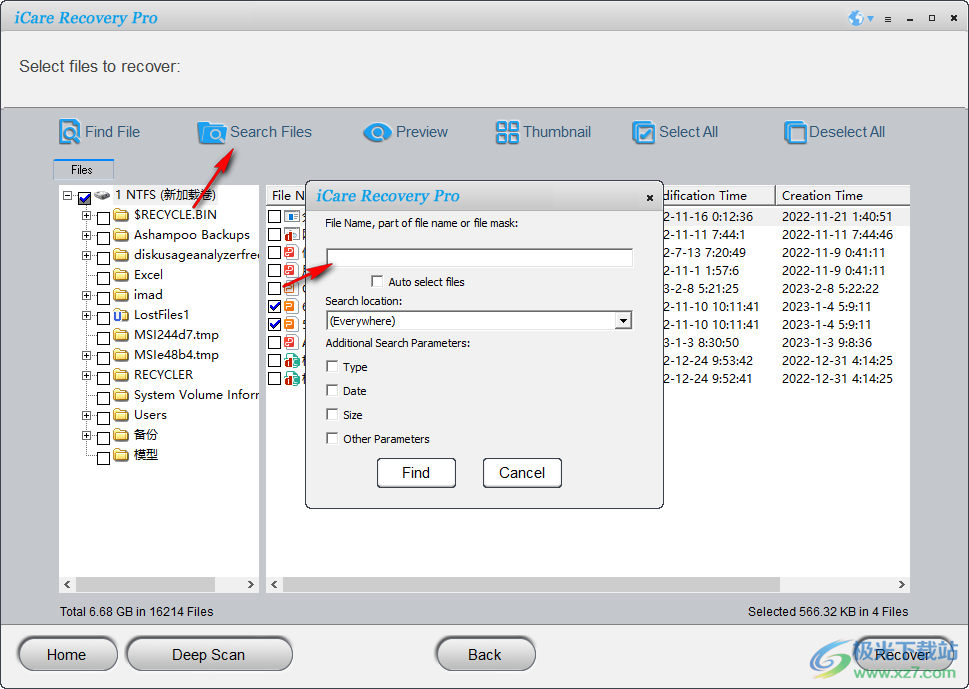The image size is (969, 689).
Task: Start a Deep Scan
Action: coord(208,654)
